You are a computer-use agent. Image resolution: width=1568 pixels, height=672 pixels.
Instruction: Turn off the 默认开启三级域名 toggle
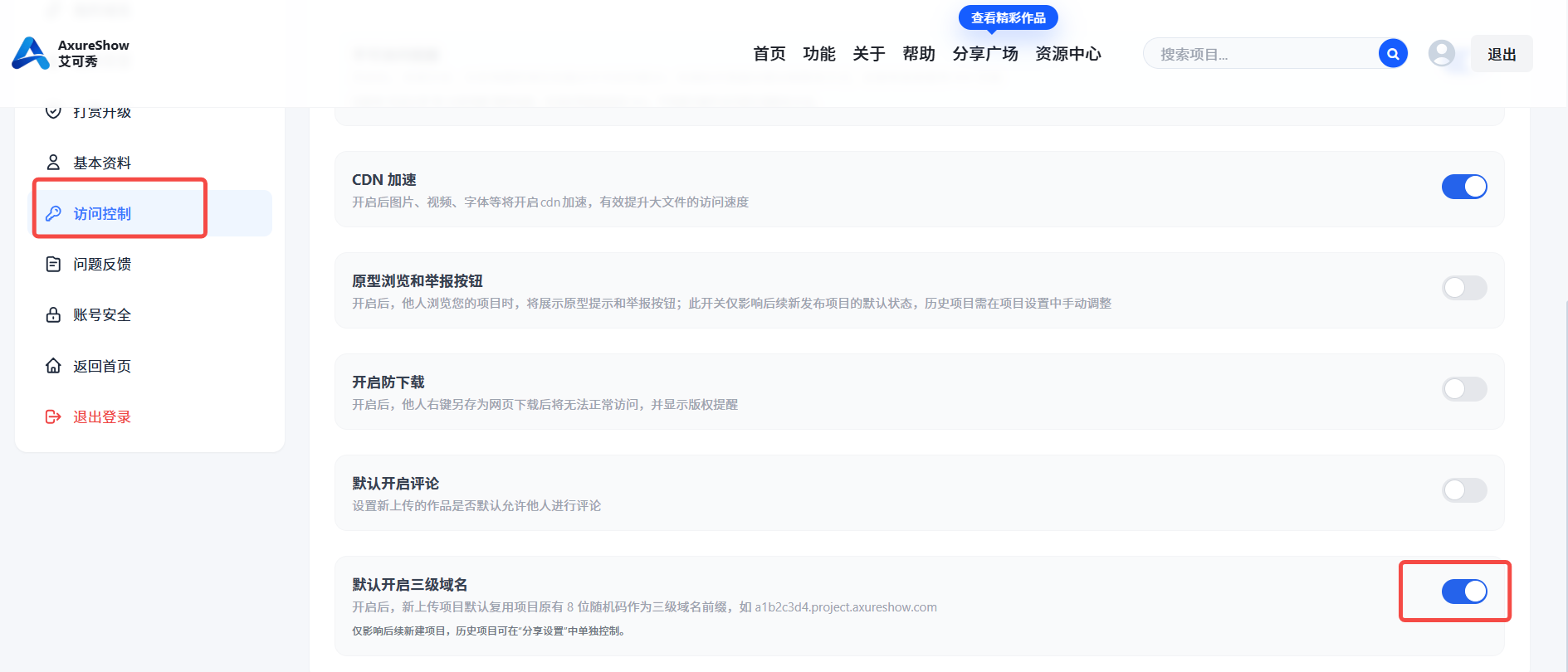1464,592
